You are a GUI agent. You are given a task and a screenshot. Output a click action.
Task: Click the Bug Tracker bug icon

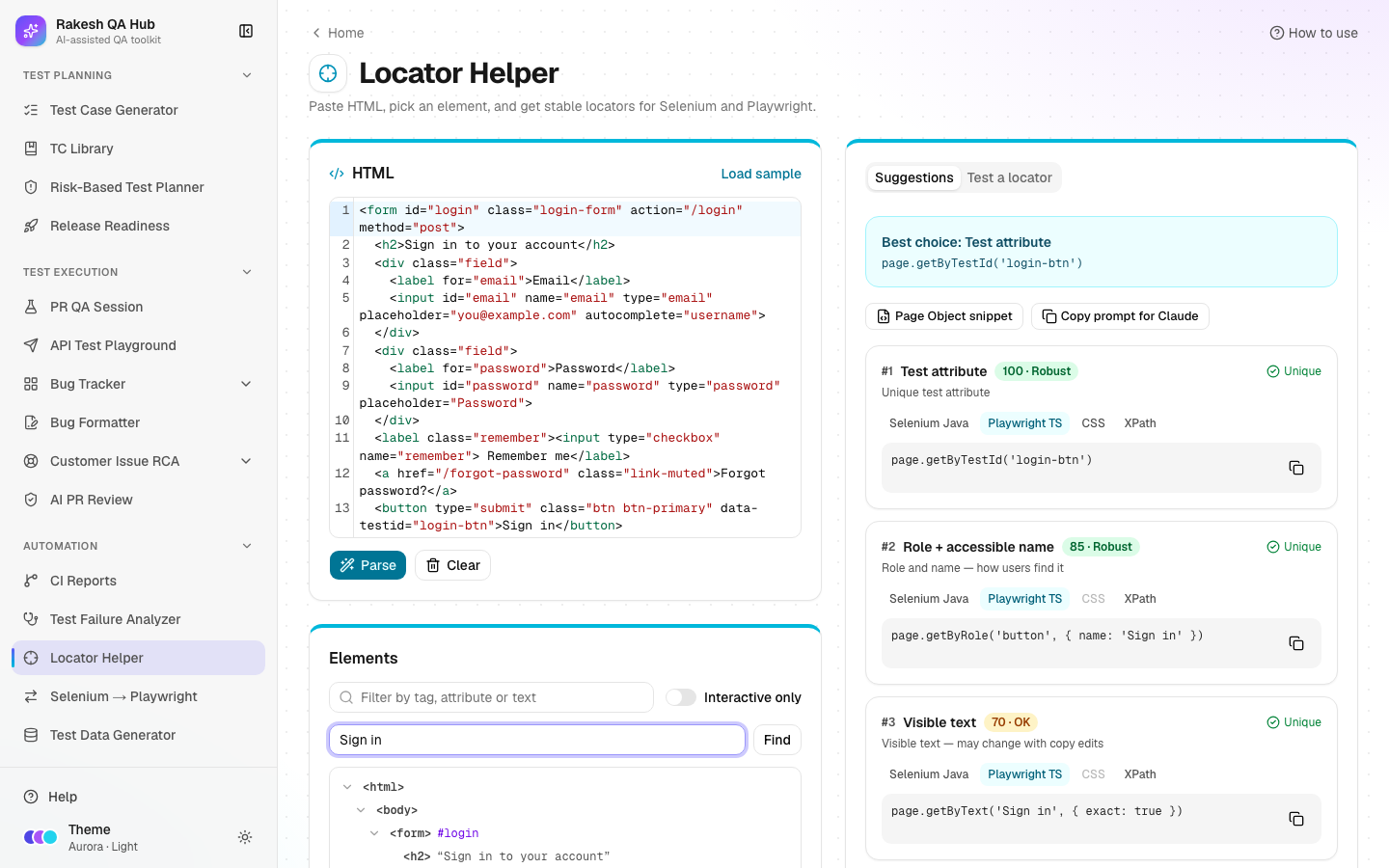click(x=31, y=384)
